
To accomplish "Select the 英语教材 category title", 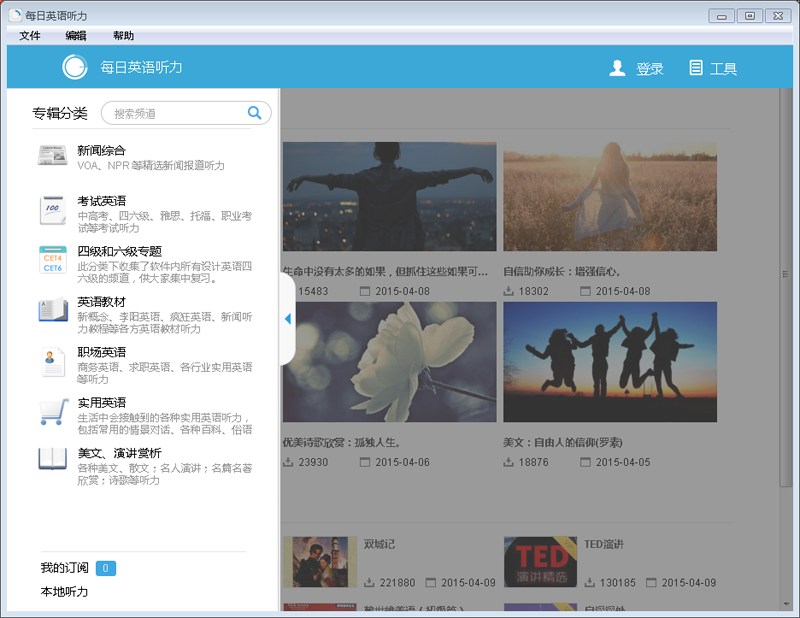I will [102, 302].
